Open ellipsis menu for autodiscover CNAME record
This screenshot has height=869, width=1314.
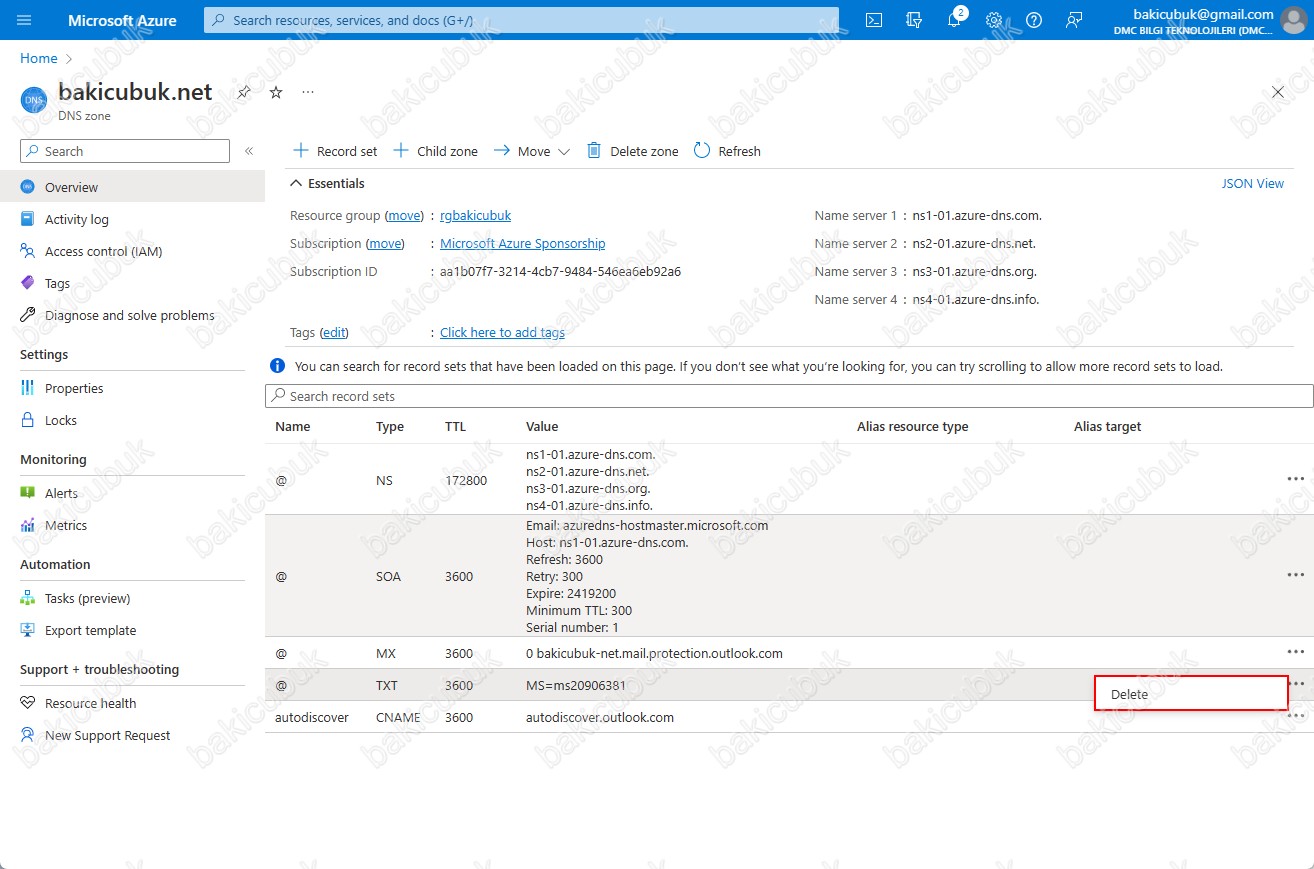coord(1296,716)
